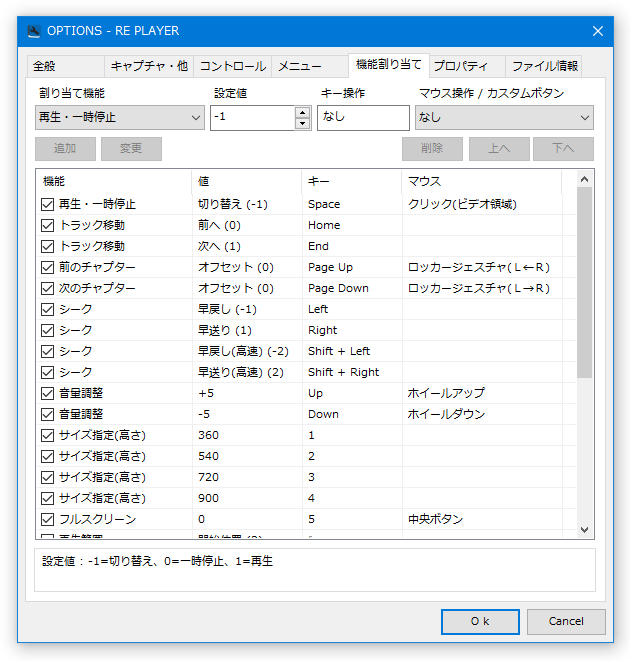Viewport: 630px width, 661px height.
Task: Click the RE PLAYER app icon in title bar
Action: coord(34,31)
